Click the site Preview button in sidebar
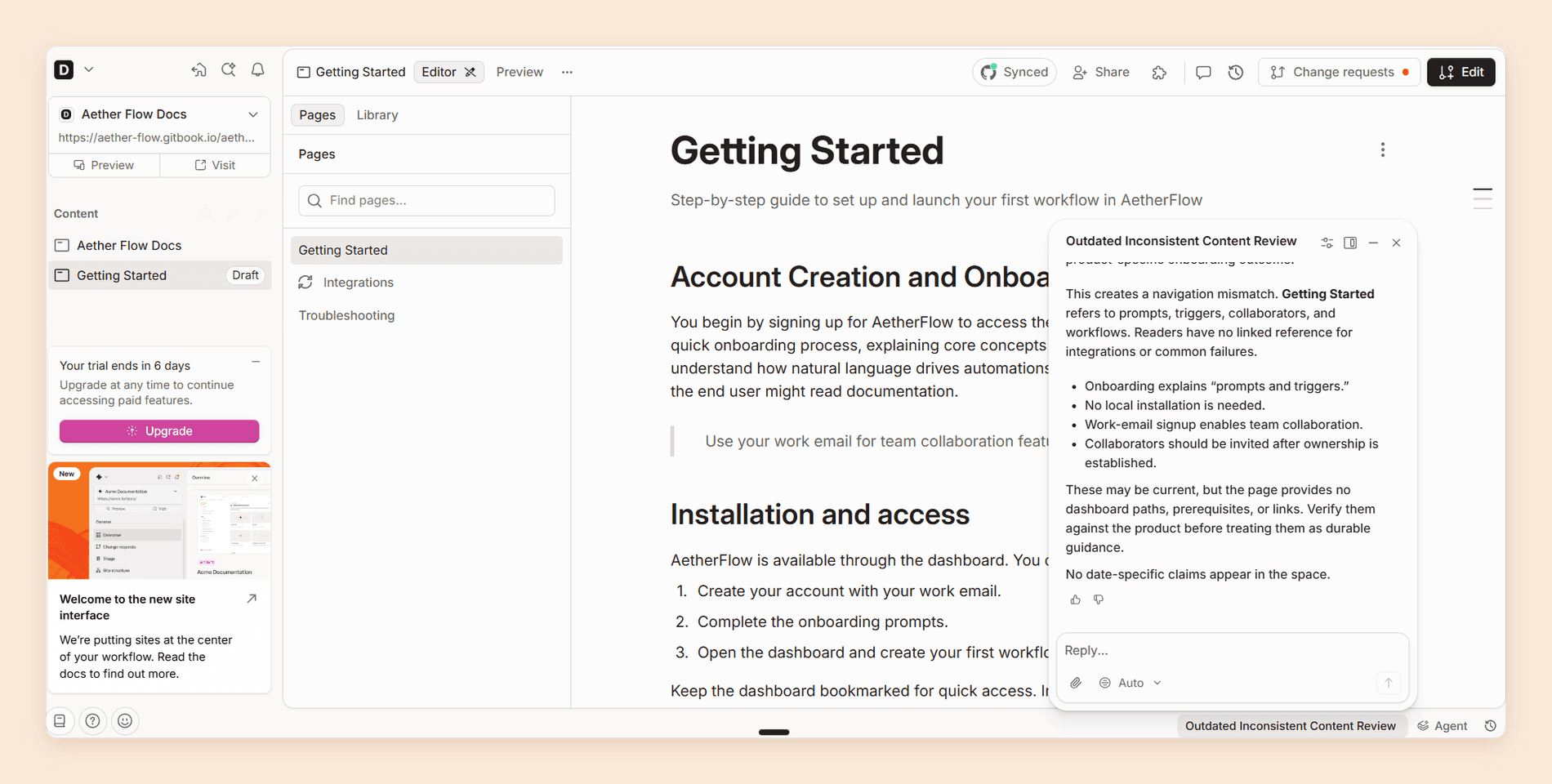 [x=104, y=165]
